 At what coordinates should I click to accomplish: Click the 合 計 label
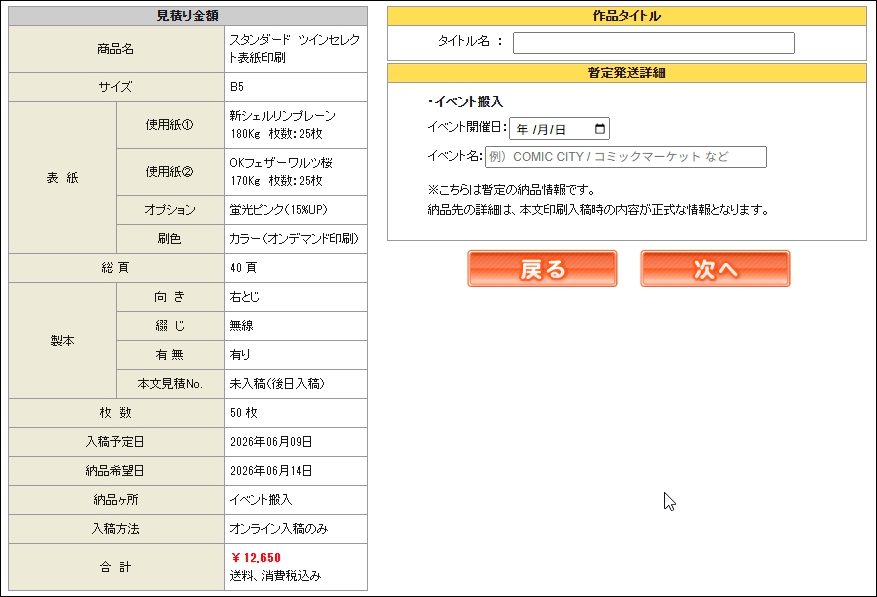[116, 567]
